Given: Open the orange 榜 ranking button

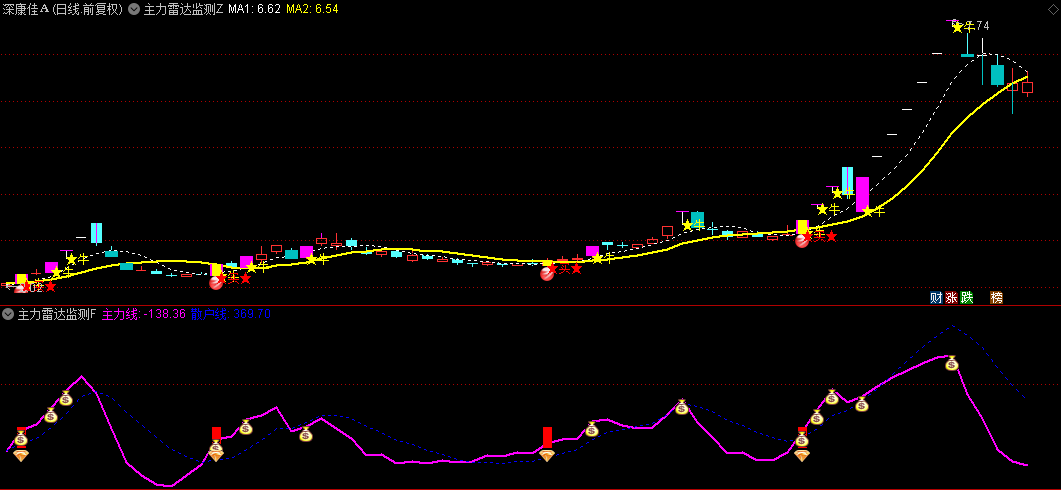Looking at the screenshot, I should click(997, 297).
